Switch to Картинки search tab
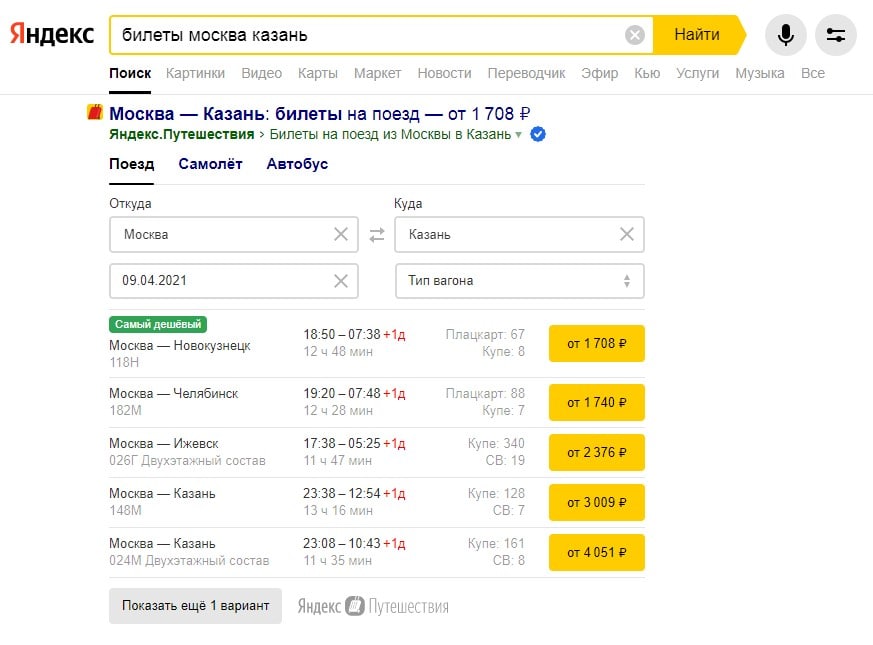 pos(195,73)
